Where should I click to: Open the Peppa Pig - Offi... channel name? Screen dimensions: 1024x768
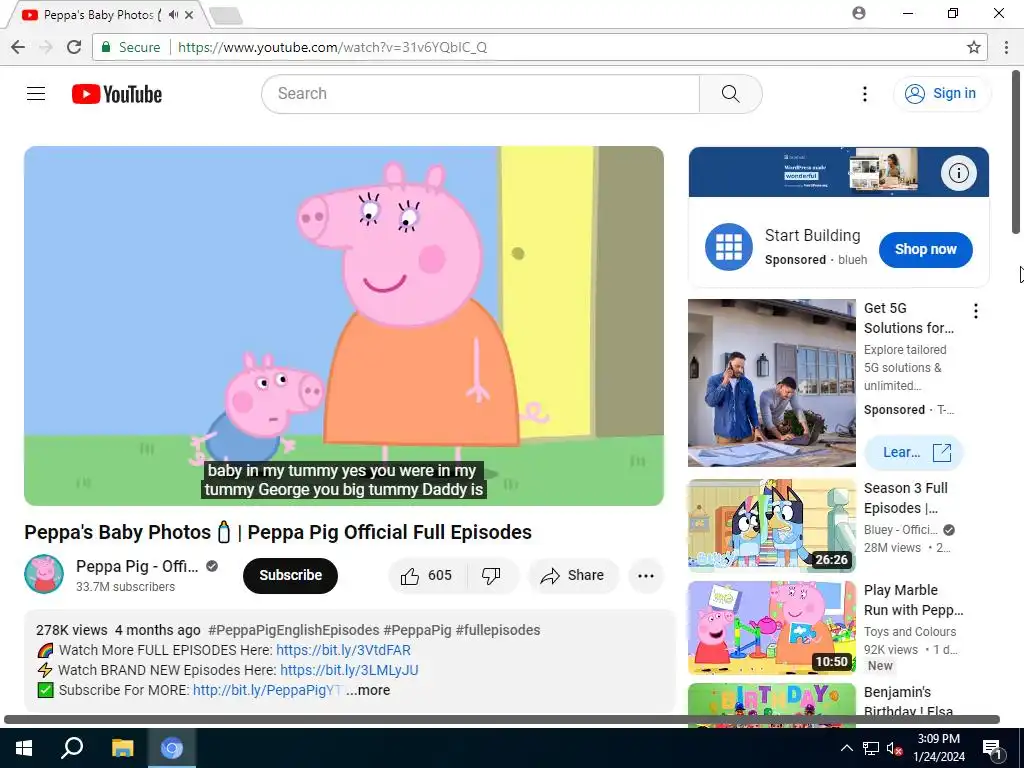coord(137,566)
